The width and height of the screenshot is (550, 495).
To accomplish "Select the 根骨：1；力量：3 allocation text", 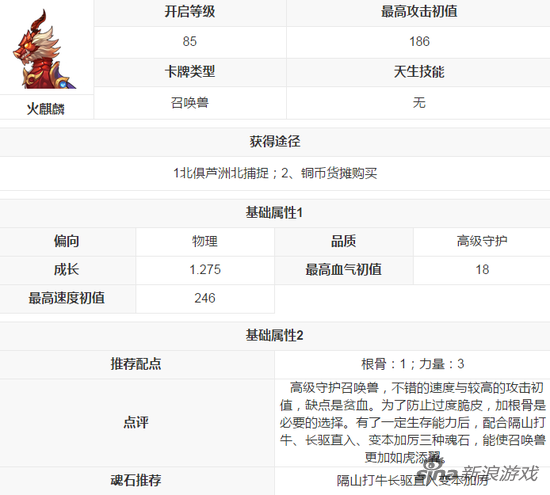I will click(412, 364).
